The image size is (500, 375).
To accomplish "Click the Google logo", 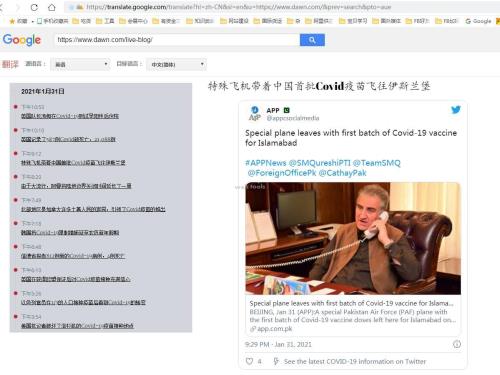I will pyautogui.click(x=22, y=40).
